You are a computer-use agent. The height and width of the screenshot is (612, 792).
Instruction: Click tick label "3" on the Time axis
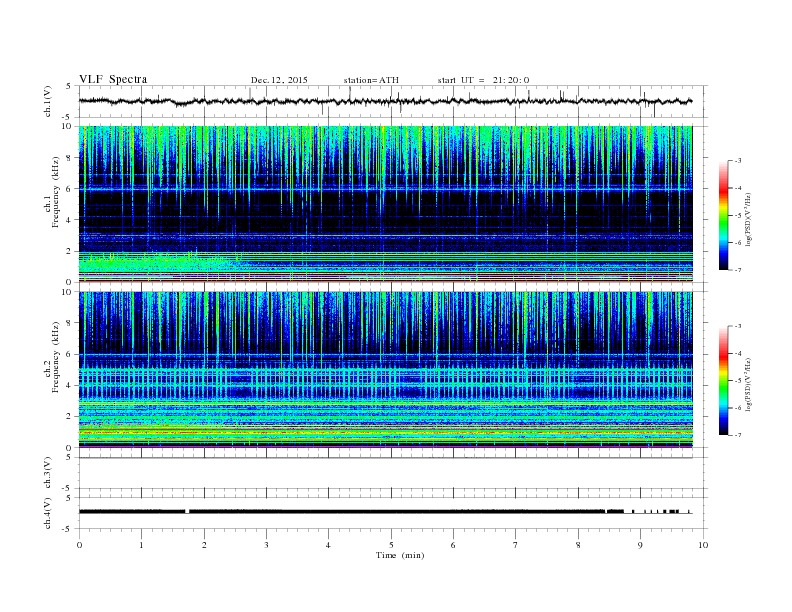pyautogui.click(x=266, y=545)
